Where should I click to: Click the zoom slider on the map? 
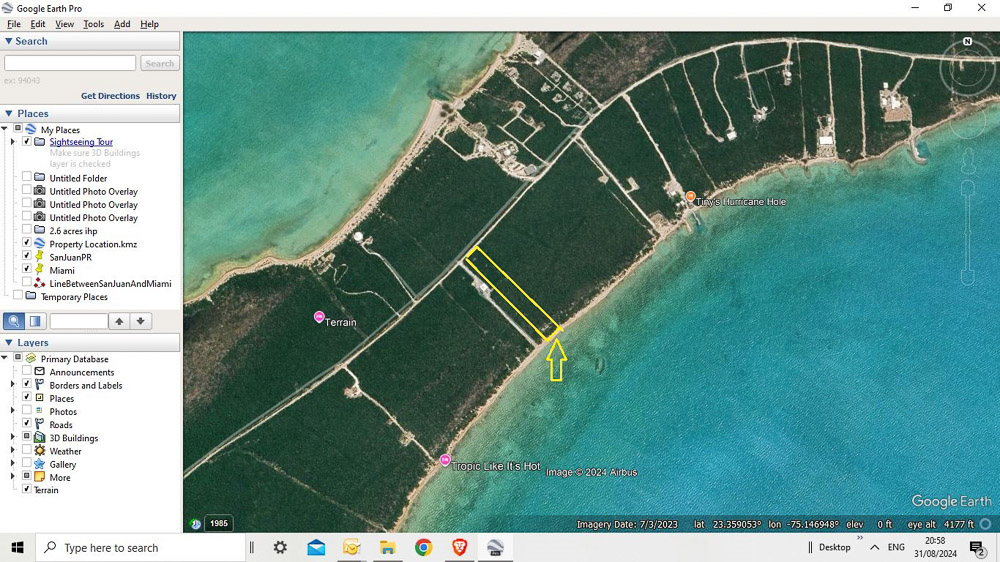967,230
